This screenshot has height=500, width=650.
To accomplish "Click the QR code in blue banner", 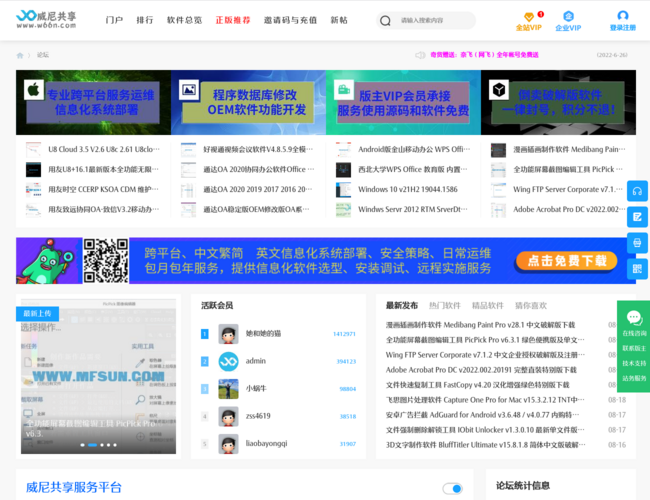I will pos(106,261).
